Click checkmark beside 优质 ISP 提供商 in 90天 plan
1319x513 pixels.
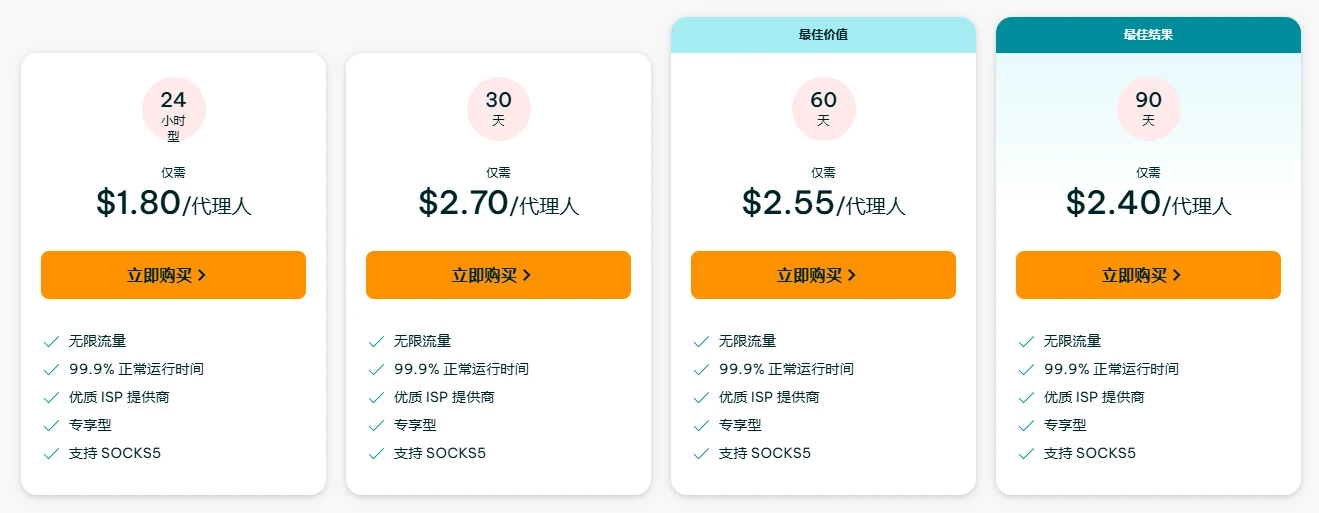click(x=1026, y=398)
